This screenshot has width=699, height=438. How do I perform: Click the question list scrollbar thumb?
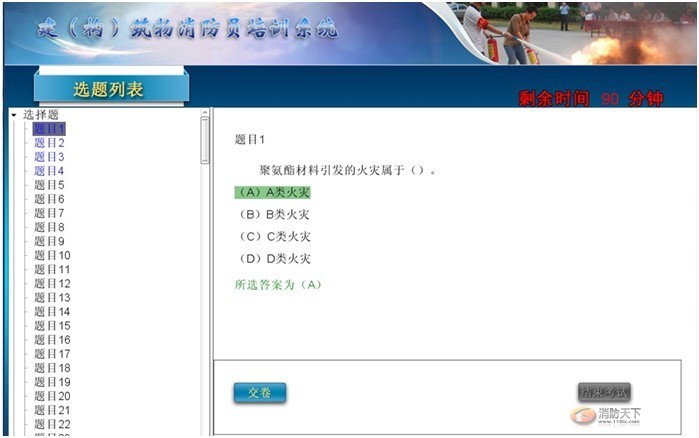(x=205, y=140)
